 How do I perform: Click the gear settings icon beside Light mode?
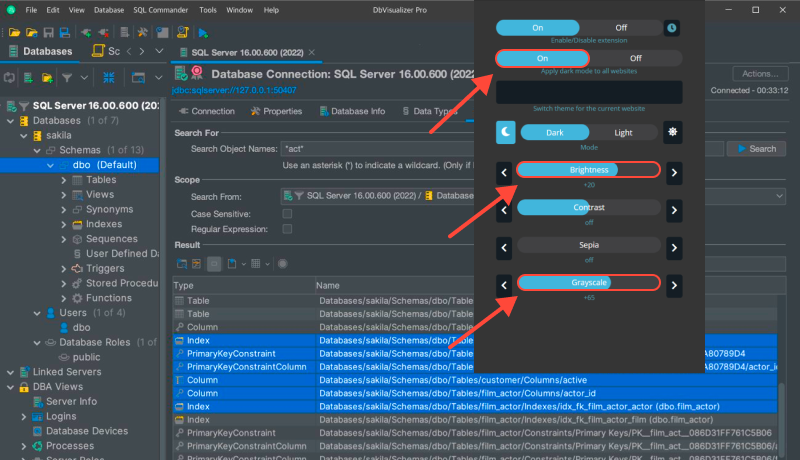(673, 132)
